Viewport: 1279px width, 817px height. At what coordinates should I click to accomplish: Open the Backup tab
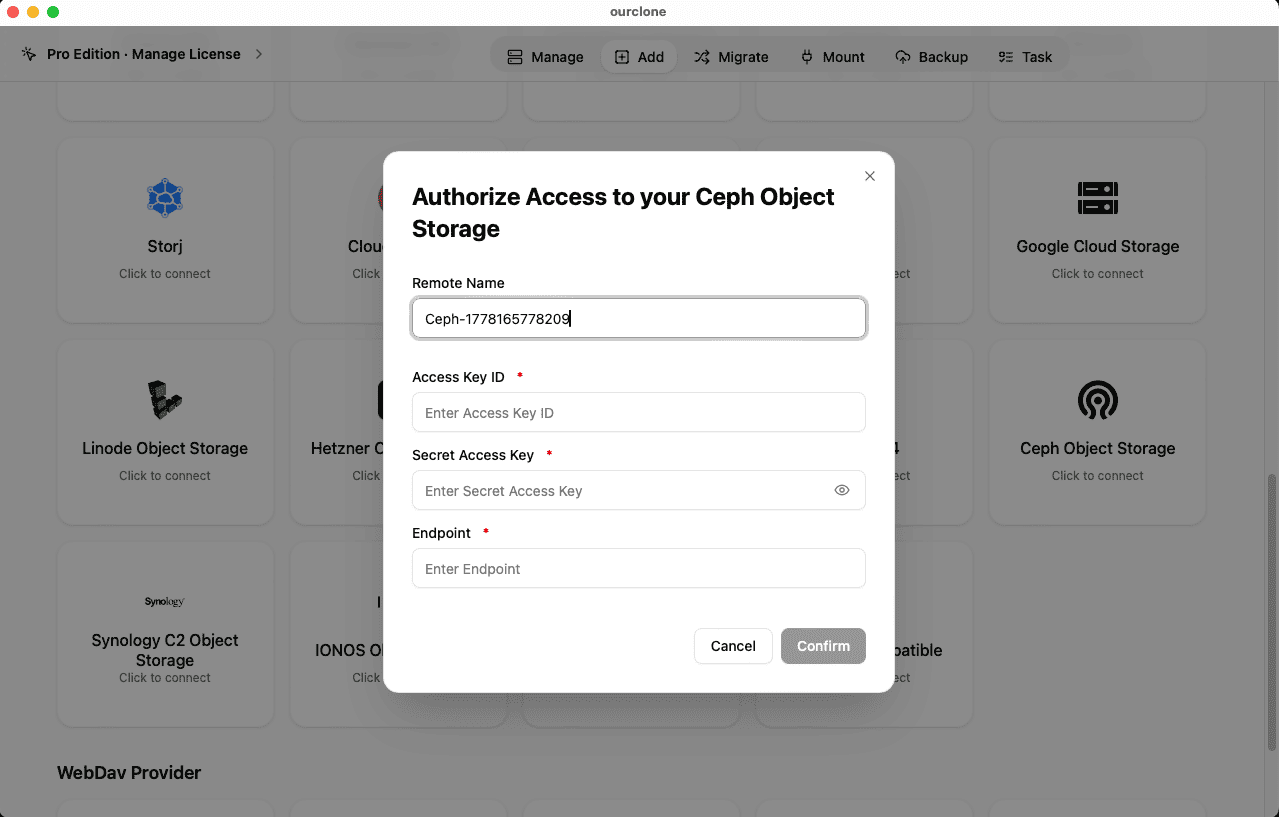click(931, 57)
